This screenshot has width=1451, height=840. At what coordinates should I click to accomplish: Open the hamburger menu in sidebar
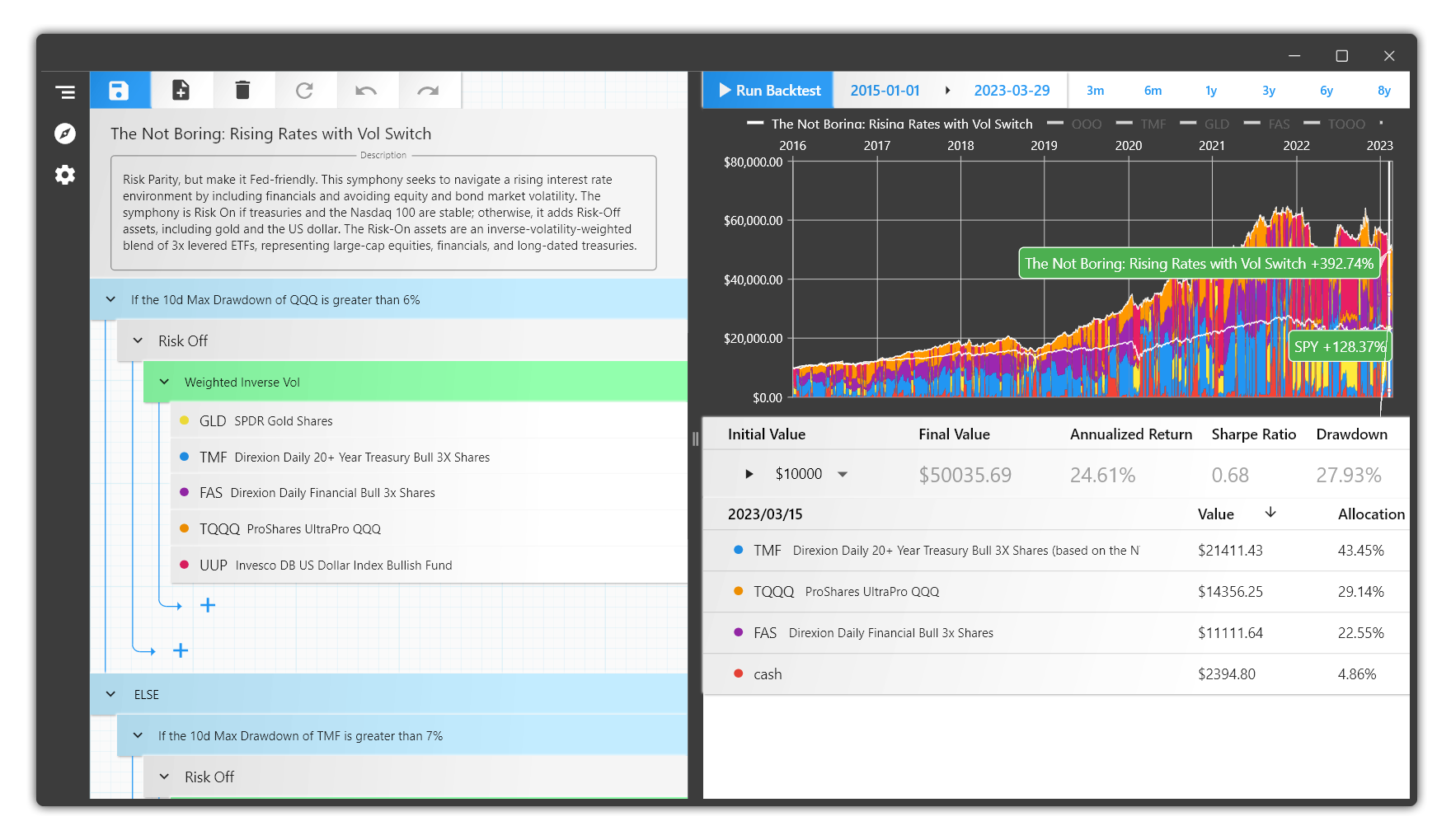coord(65,92)
